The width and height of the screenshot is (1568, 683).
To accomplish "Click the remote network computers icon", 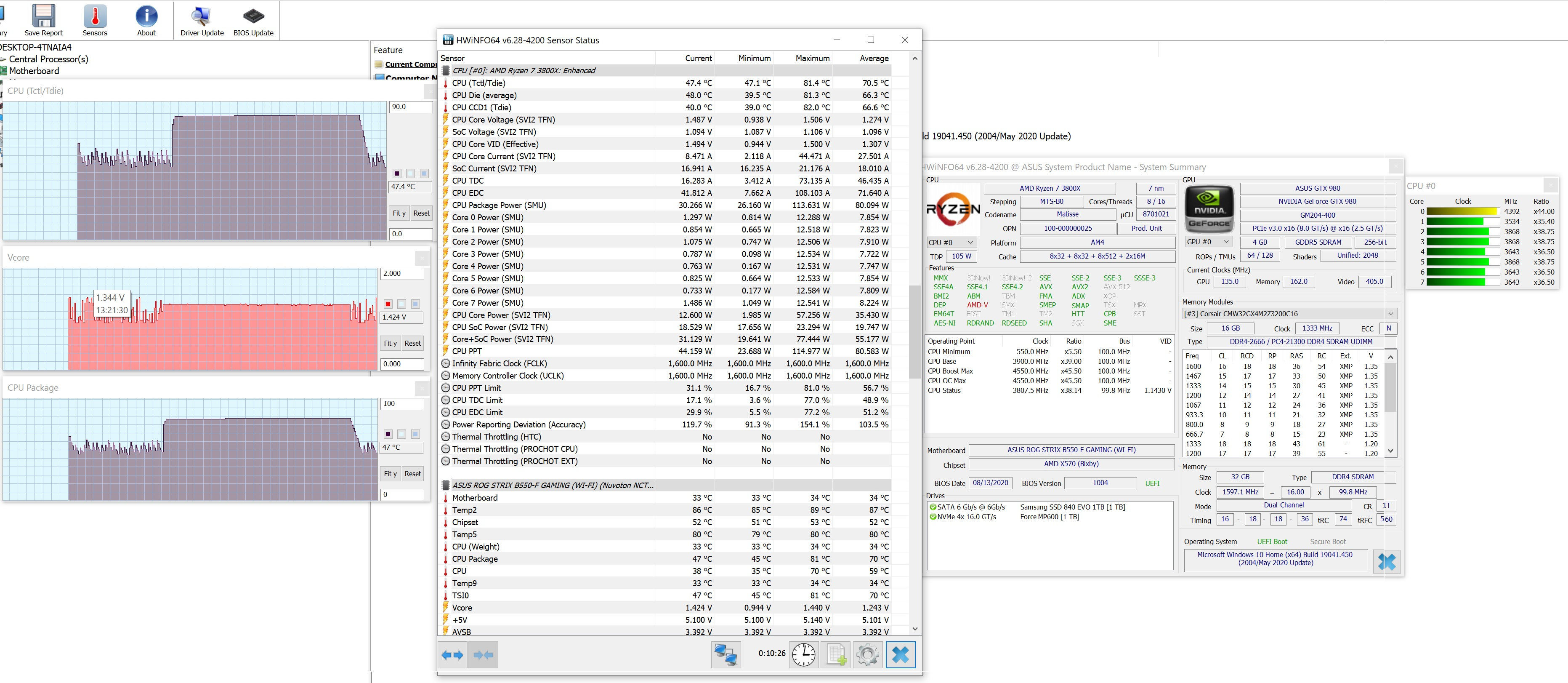I will click(726, 655).
